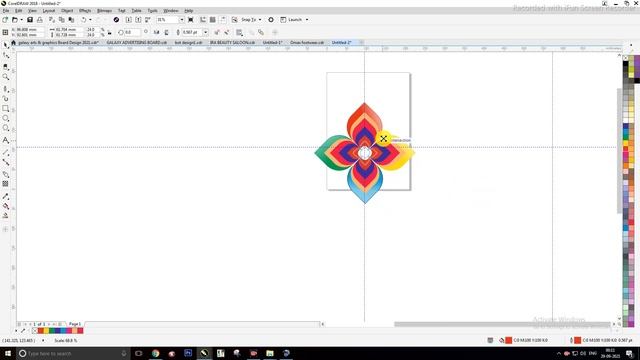Click the Welcome screen home icon tab

(x=13, y=42)
